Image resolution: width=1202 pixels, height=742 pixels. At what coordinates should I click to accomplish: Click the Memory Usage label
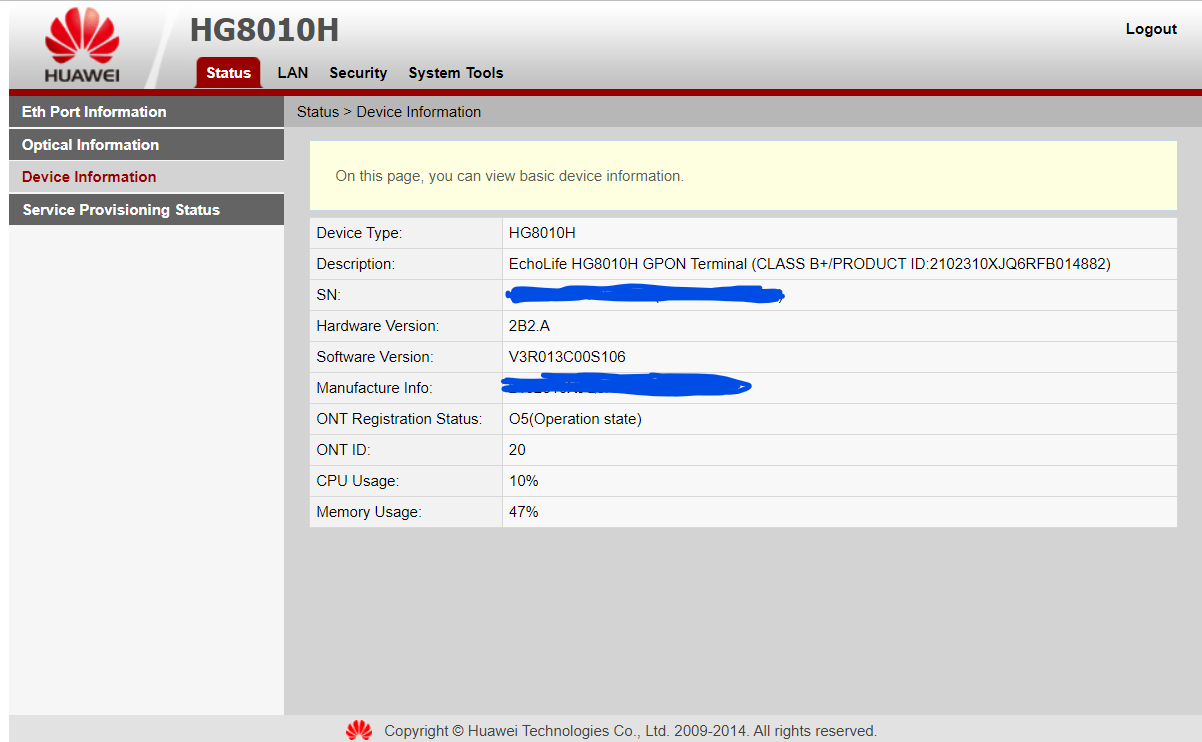click(x=369, y=512)
